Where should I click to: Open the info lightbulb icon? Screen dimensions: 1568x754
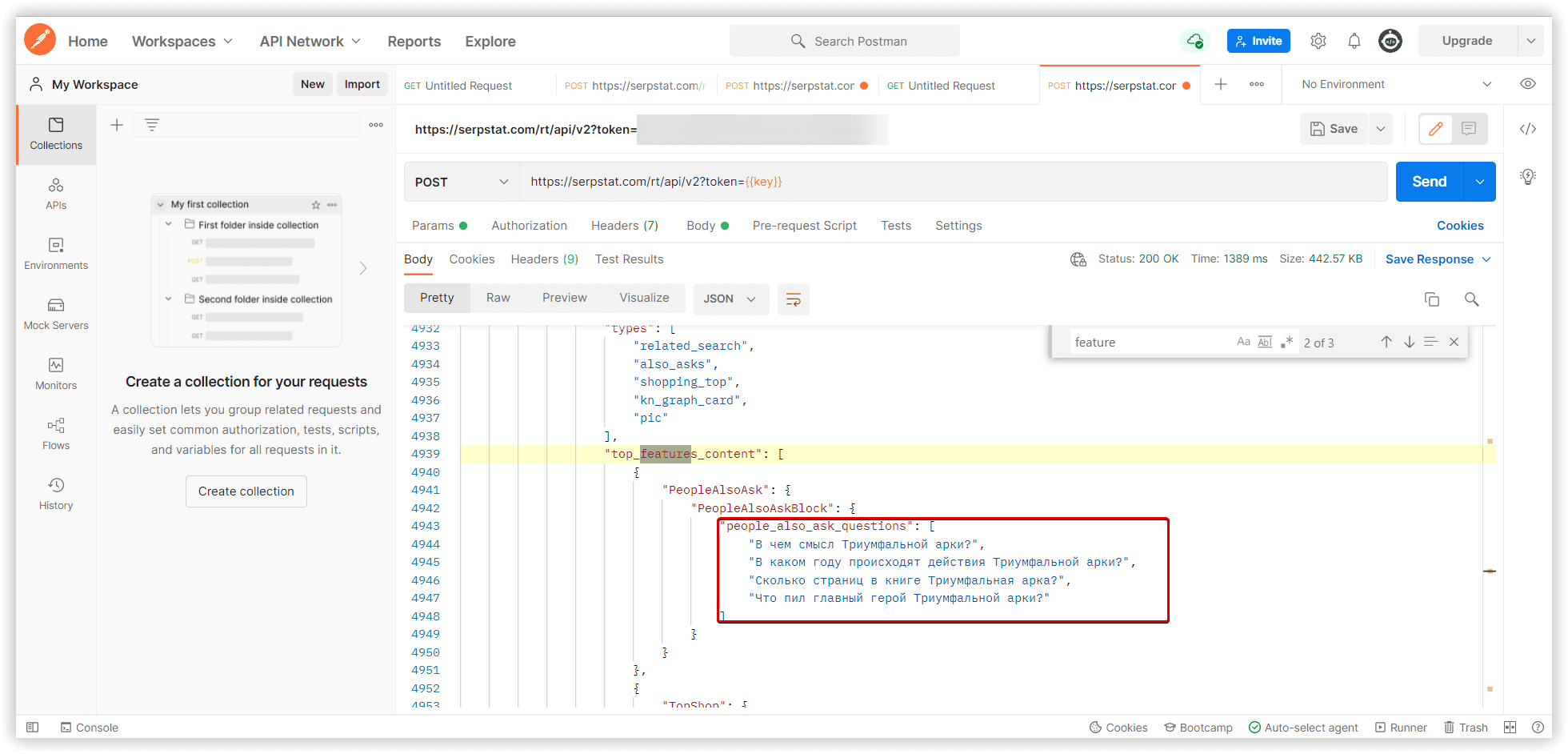(1528, 177)
